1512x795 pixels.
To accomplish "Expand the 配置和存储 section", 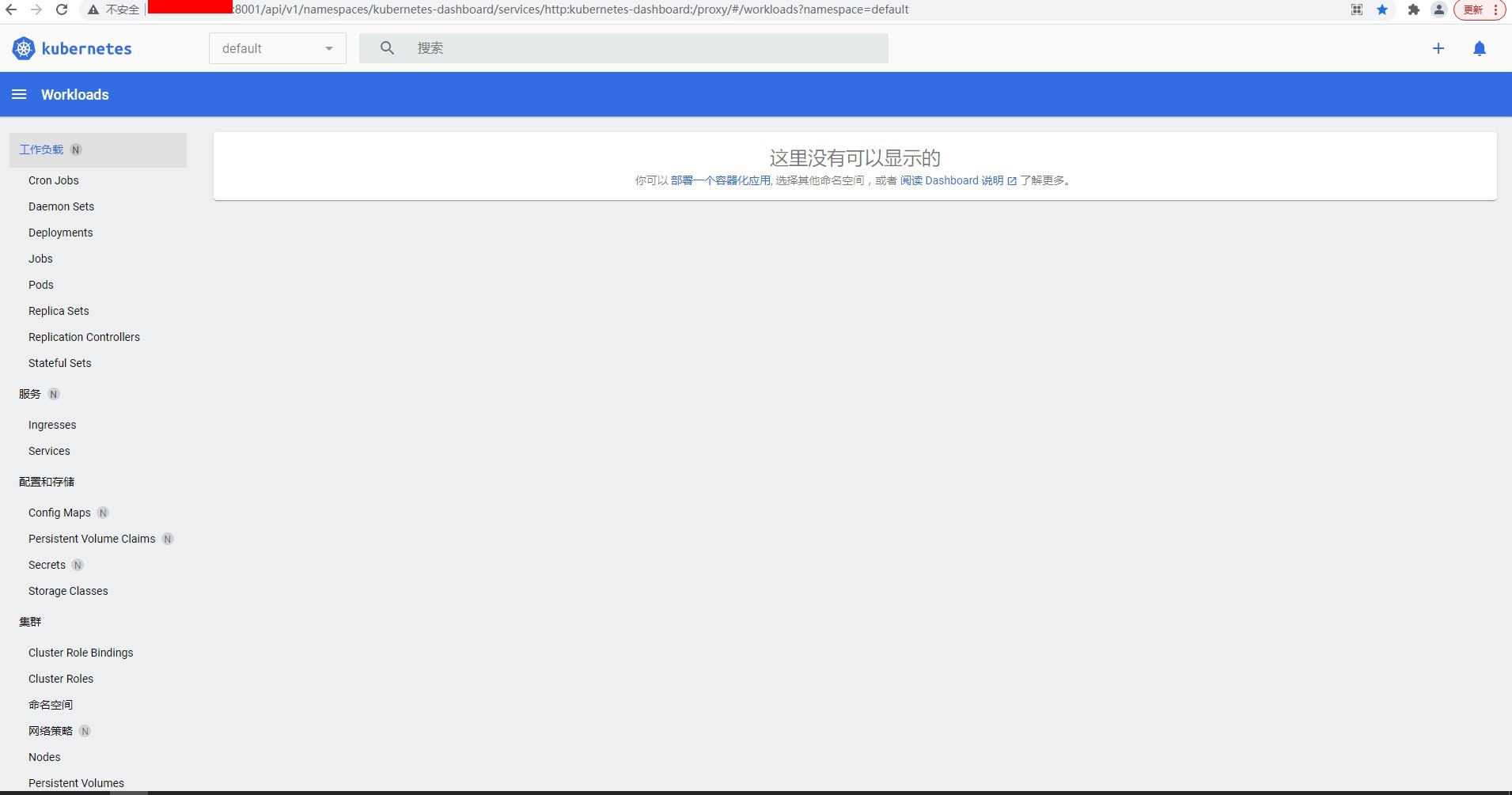I will pyautogui.click(x=47, y=481).
